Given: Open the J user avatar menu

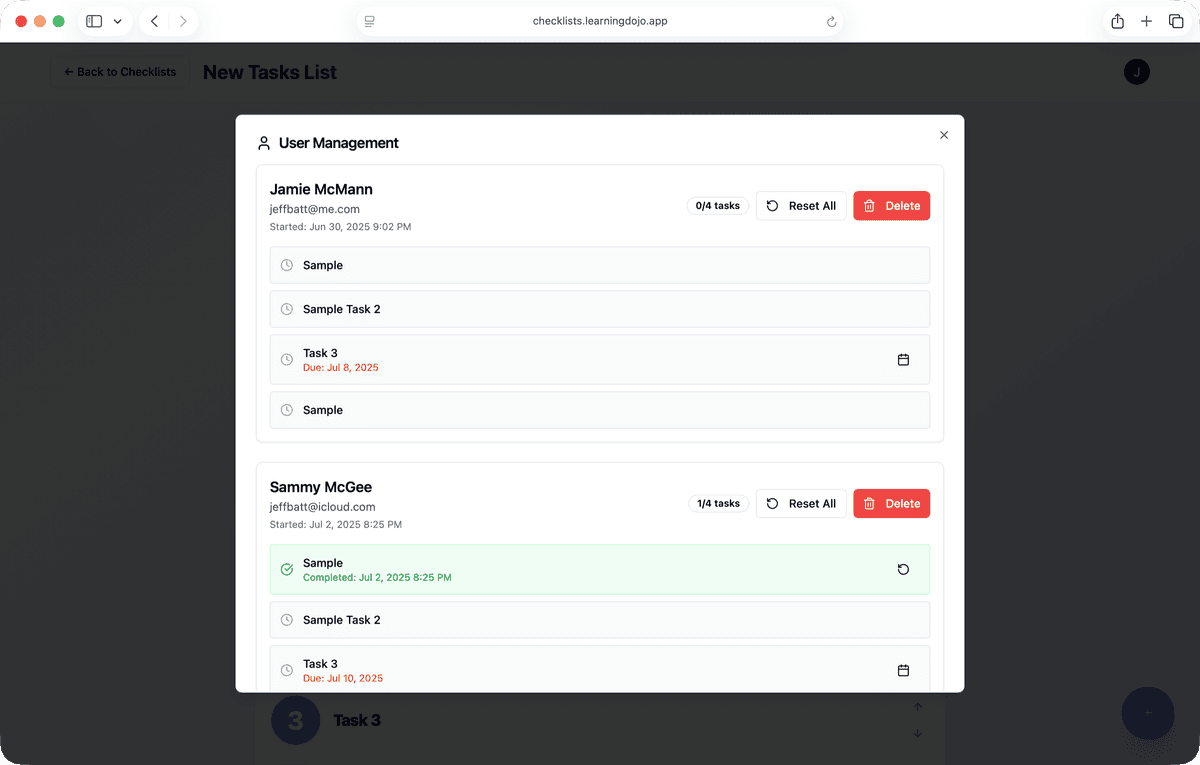Looking at the screenshot, I should 1137,72.
